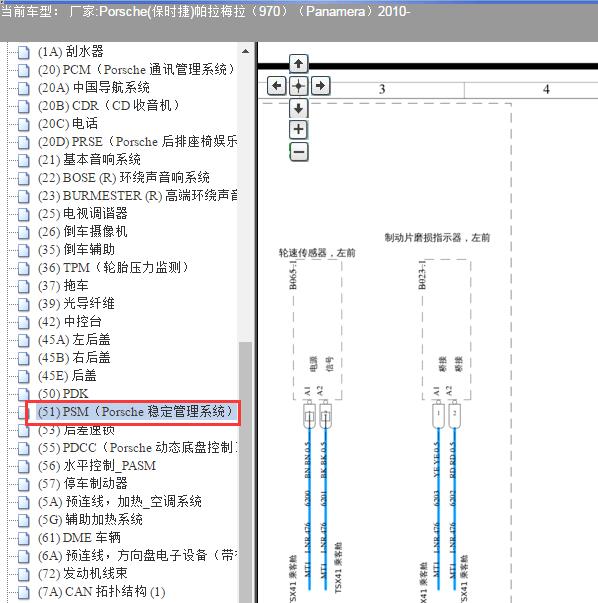Screen dimensions: 598x603
Task: Open (42) 中控台 diagram
Action: pyautogui.click(x=70, y=321)
